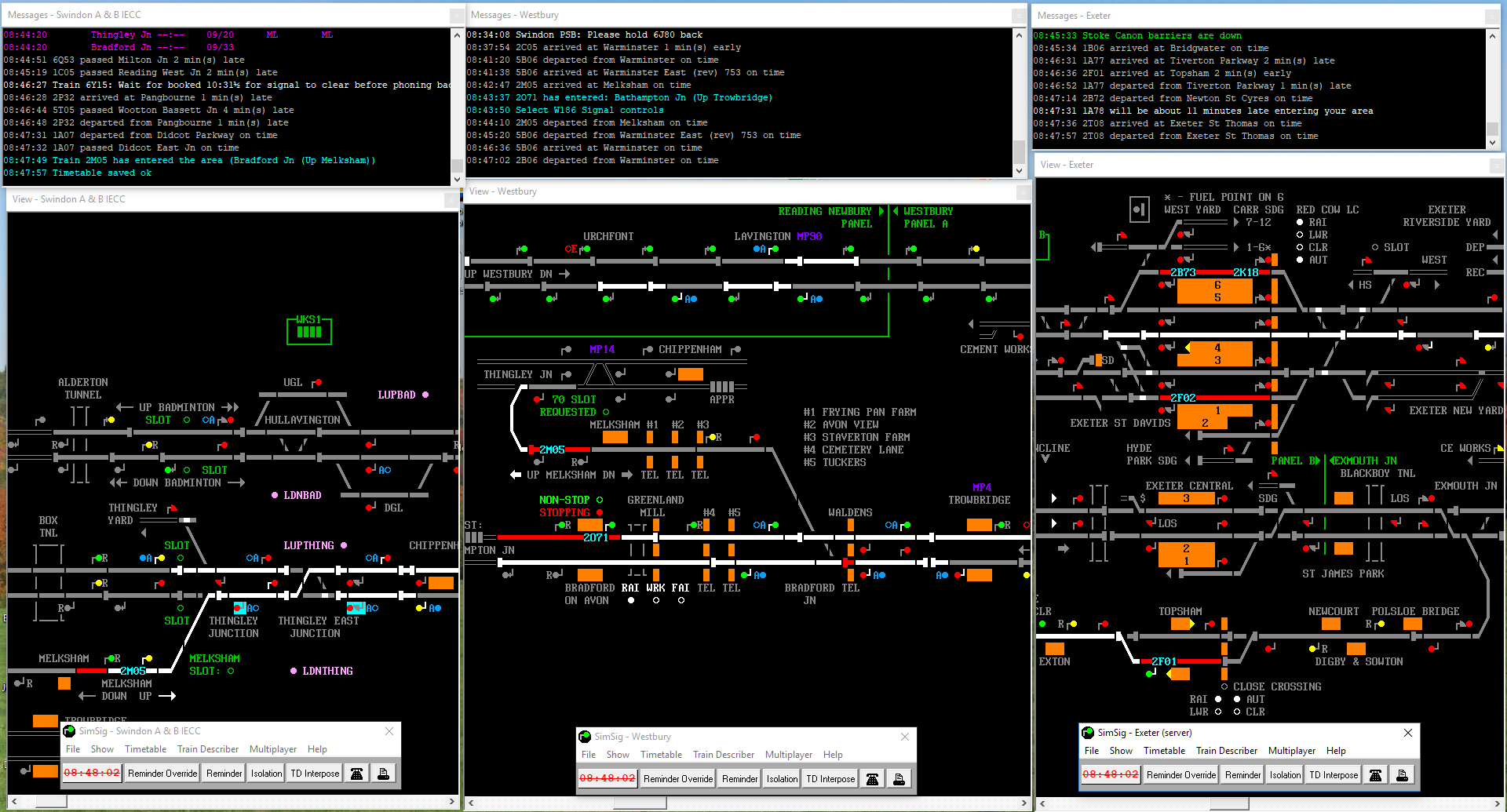Select train berth 2O71 near Bradford on Avon
1507x812 pixels.
click(x=596, y=537)
